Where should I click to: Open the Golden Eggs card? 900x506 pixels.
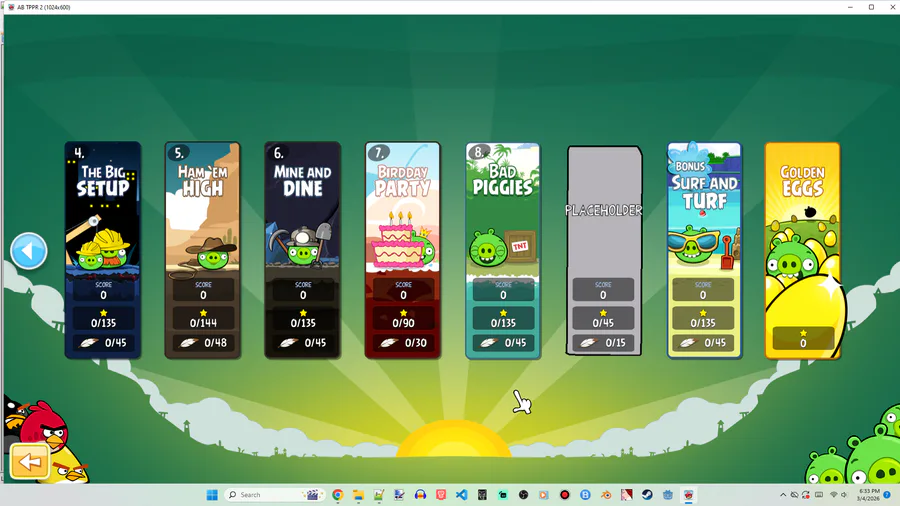tap(802, 250)
